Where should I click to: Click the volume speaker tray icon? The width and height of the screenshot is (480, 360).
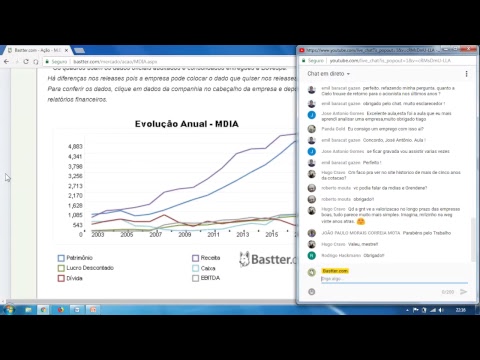click(441, 310)
